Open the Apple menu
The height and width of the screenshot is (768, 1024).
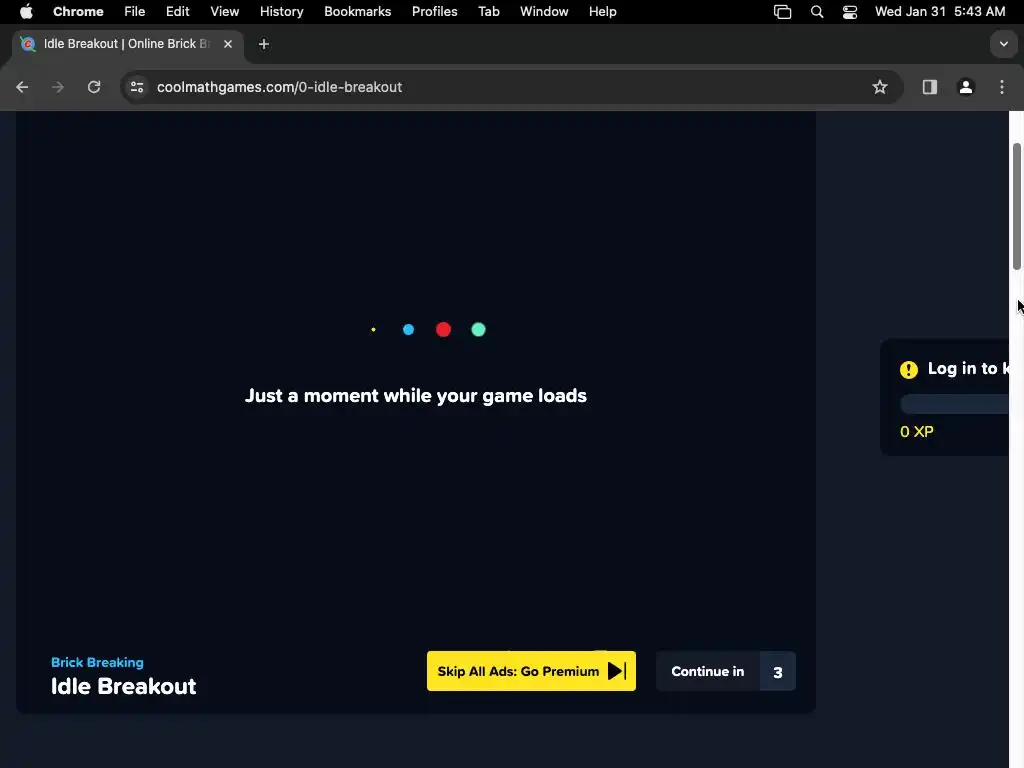point(26,12)
